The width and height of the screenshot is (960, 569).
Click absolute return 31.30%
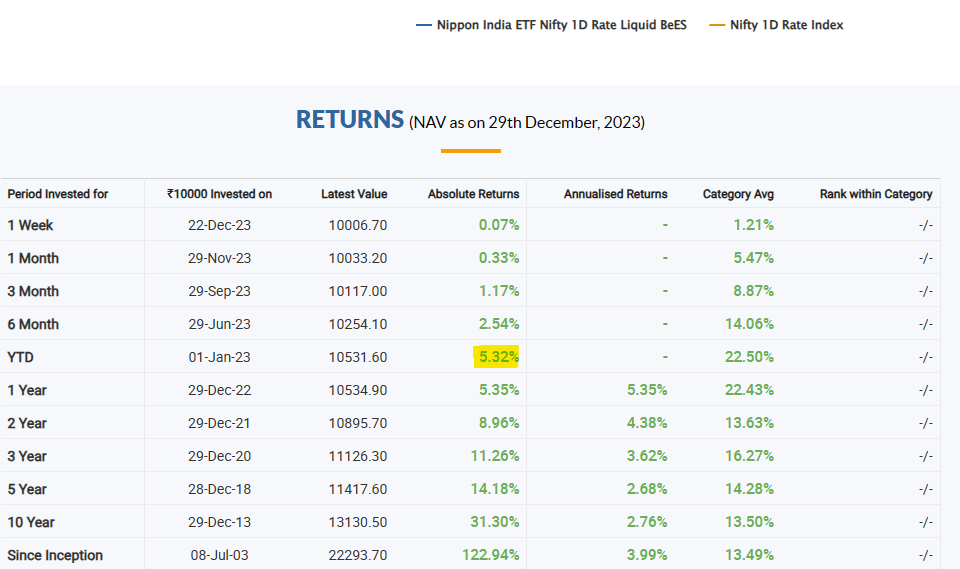pyautogui.click(x=494, y=523)
